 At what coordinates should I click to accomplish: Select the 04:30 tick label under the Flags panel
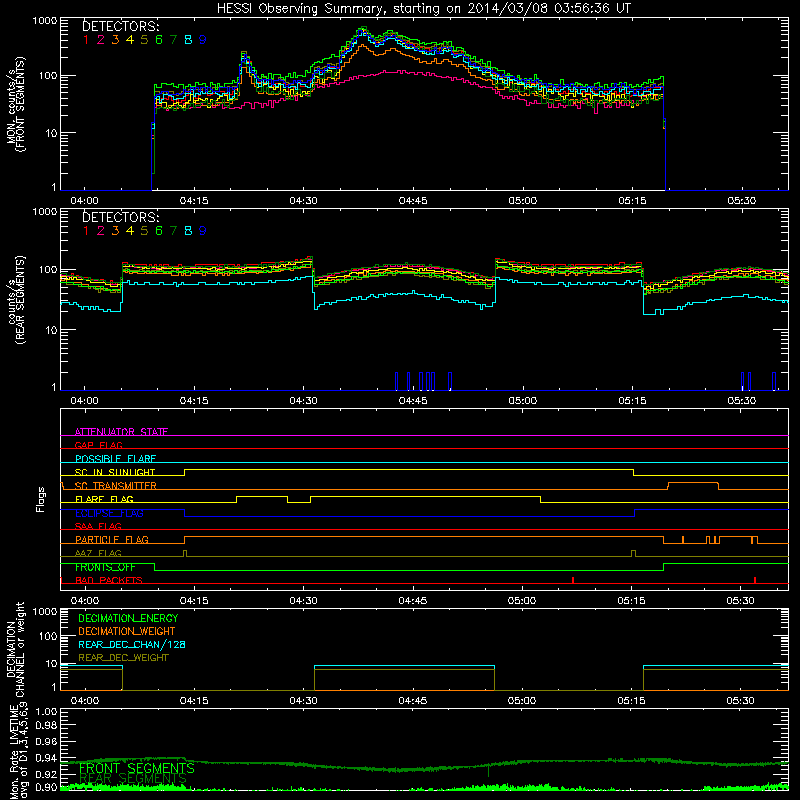[x=303, y=601]
